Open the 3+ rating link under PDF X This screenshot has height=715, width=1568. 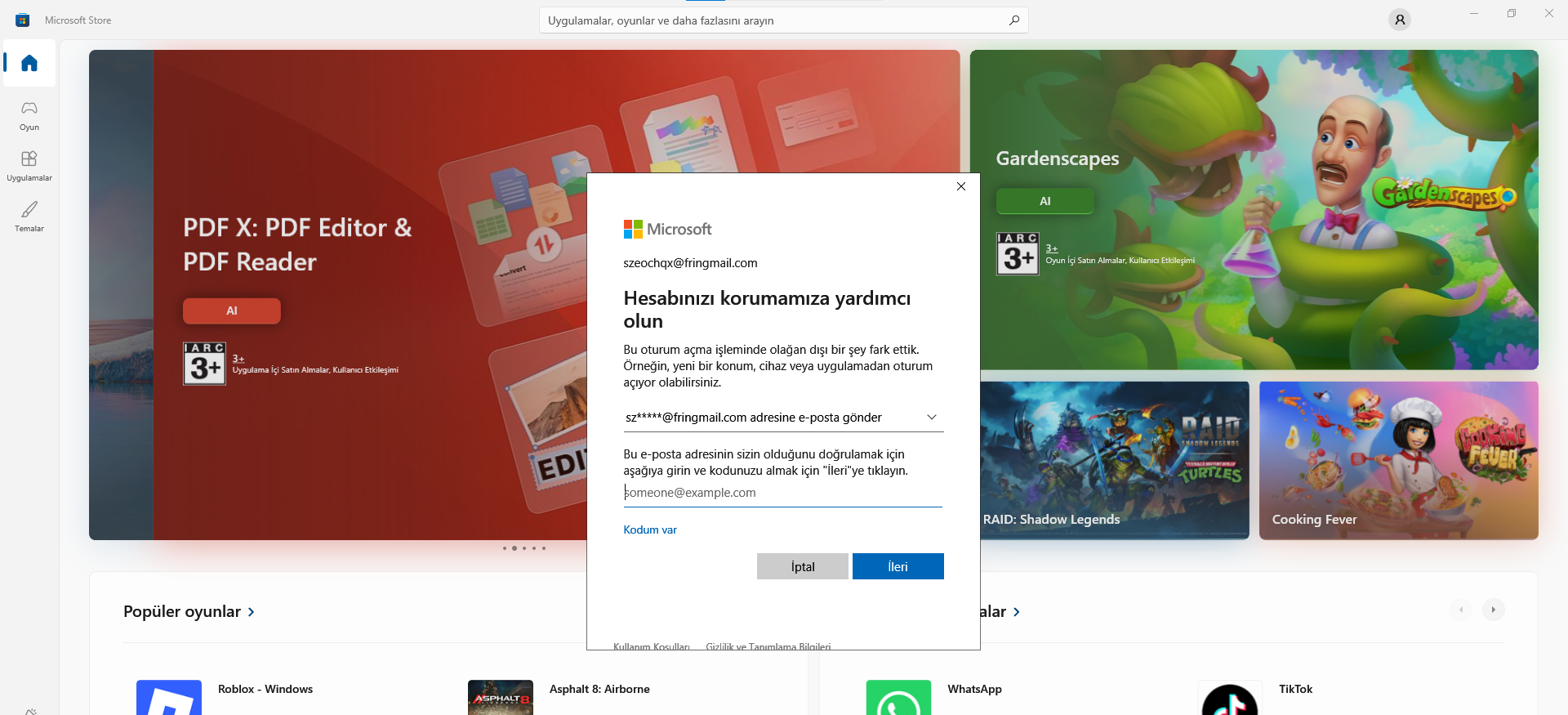pyautogui.click(x=238, y=359)
